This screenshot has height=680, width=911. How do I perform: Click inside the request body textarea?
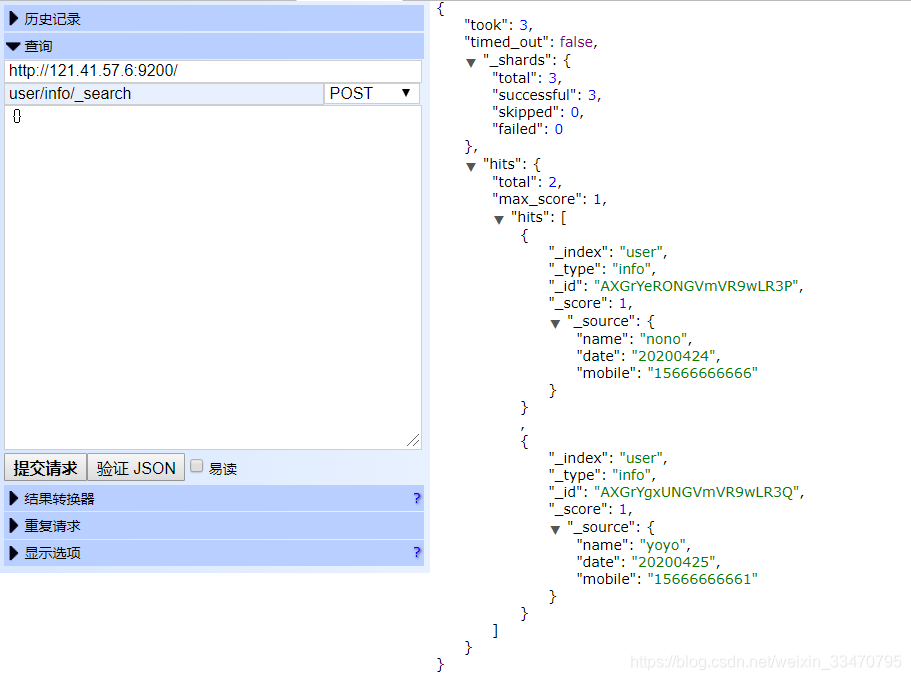tap(210, 280)
